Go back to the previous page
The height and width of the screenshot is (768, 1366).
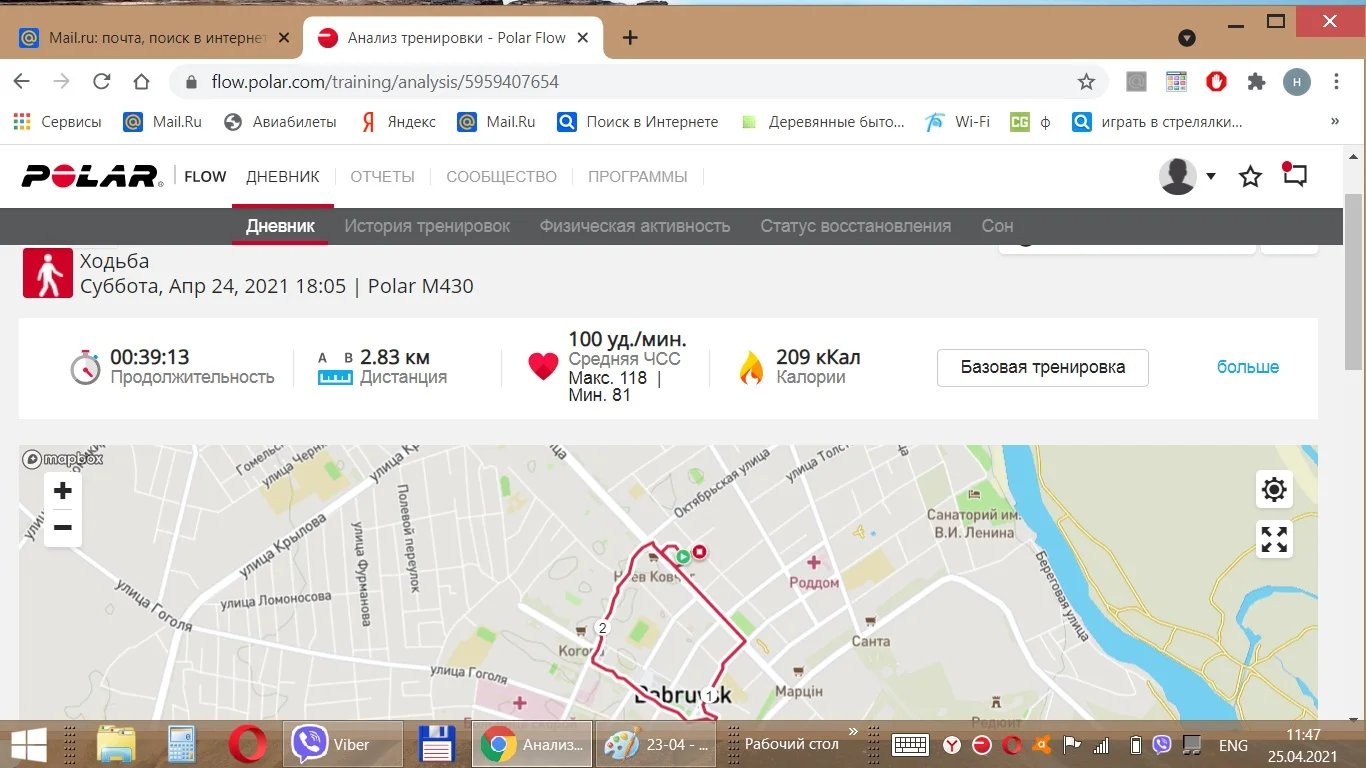(x=21, y=82)
